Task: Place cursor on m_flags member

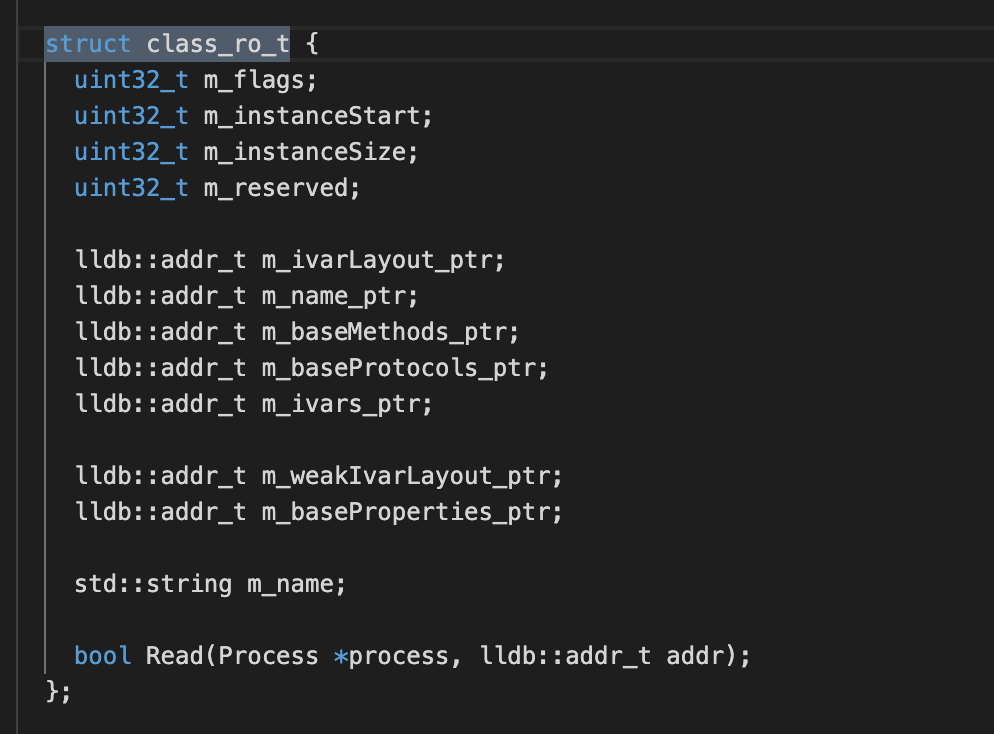Action: 253,80
